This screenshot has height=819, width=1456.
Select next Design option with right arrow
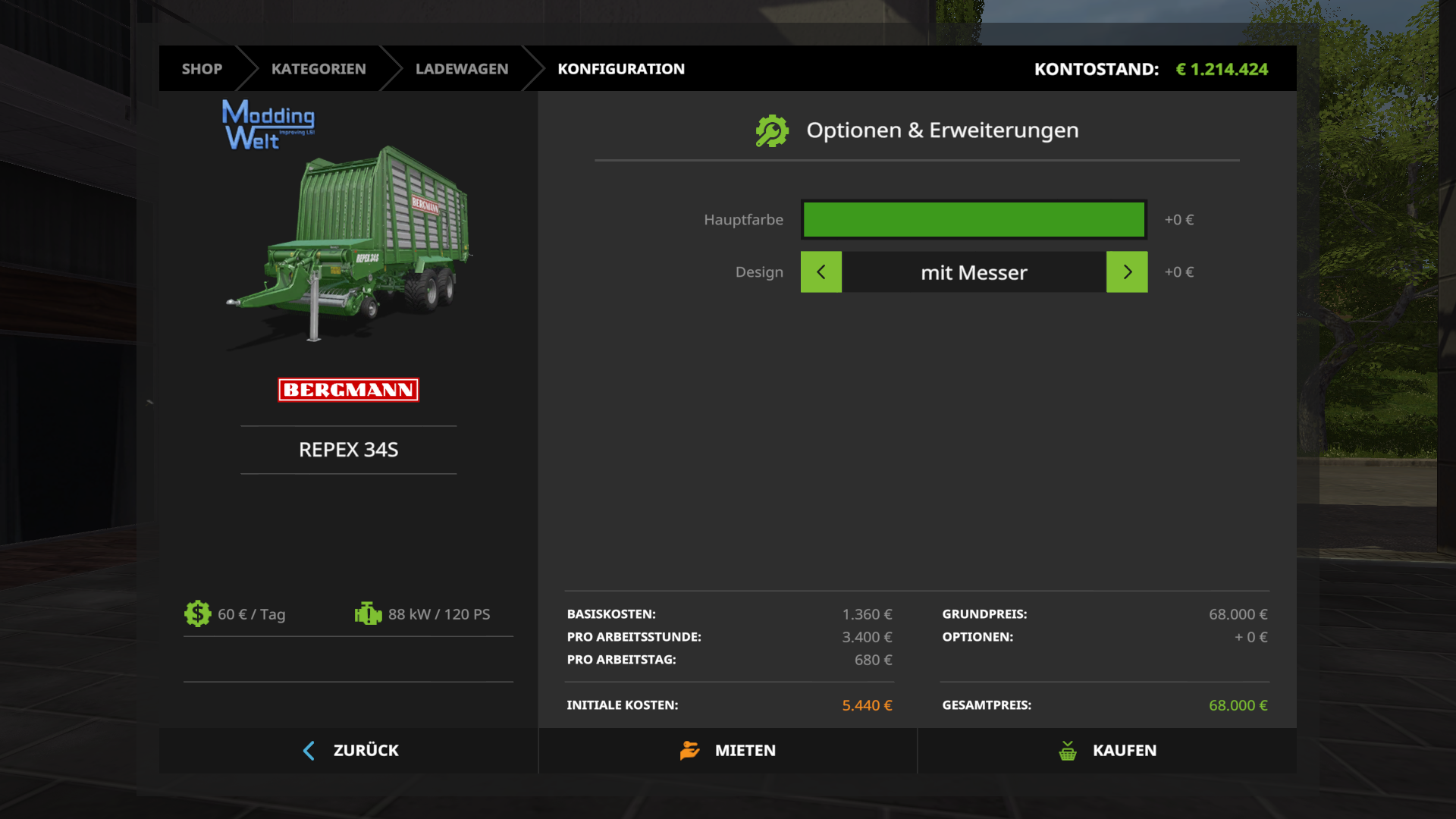[x=1127, y=271]
